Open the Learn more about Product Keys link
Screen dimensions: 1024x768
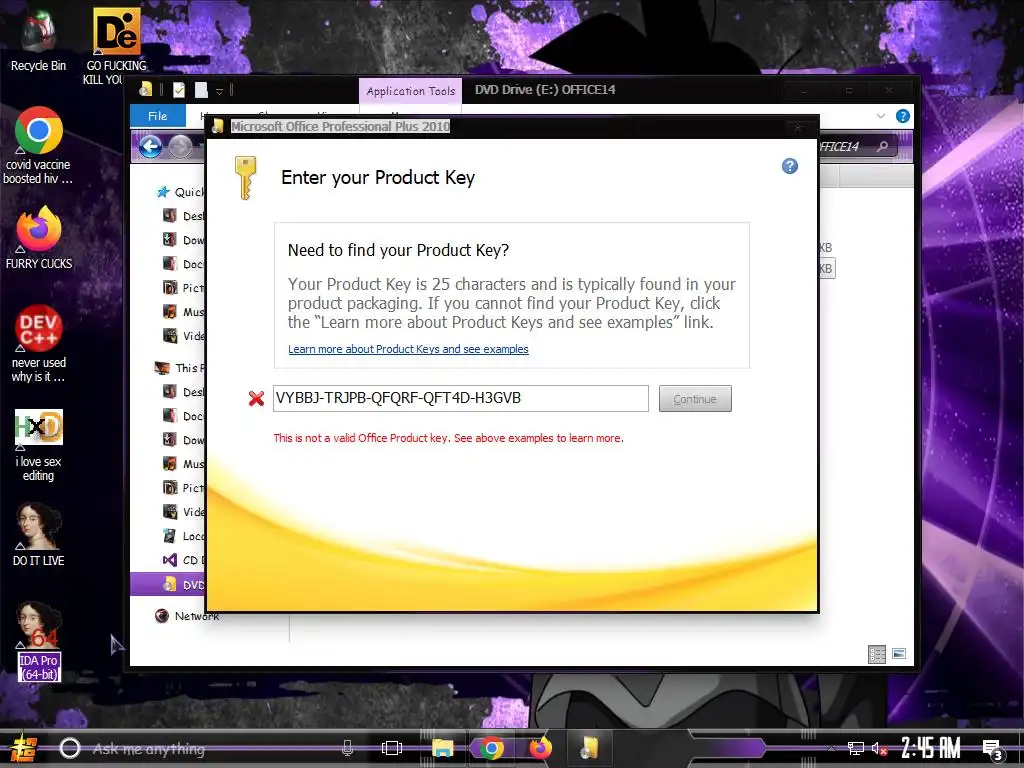point(408,349)
